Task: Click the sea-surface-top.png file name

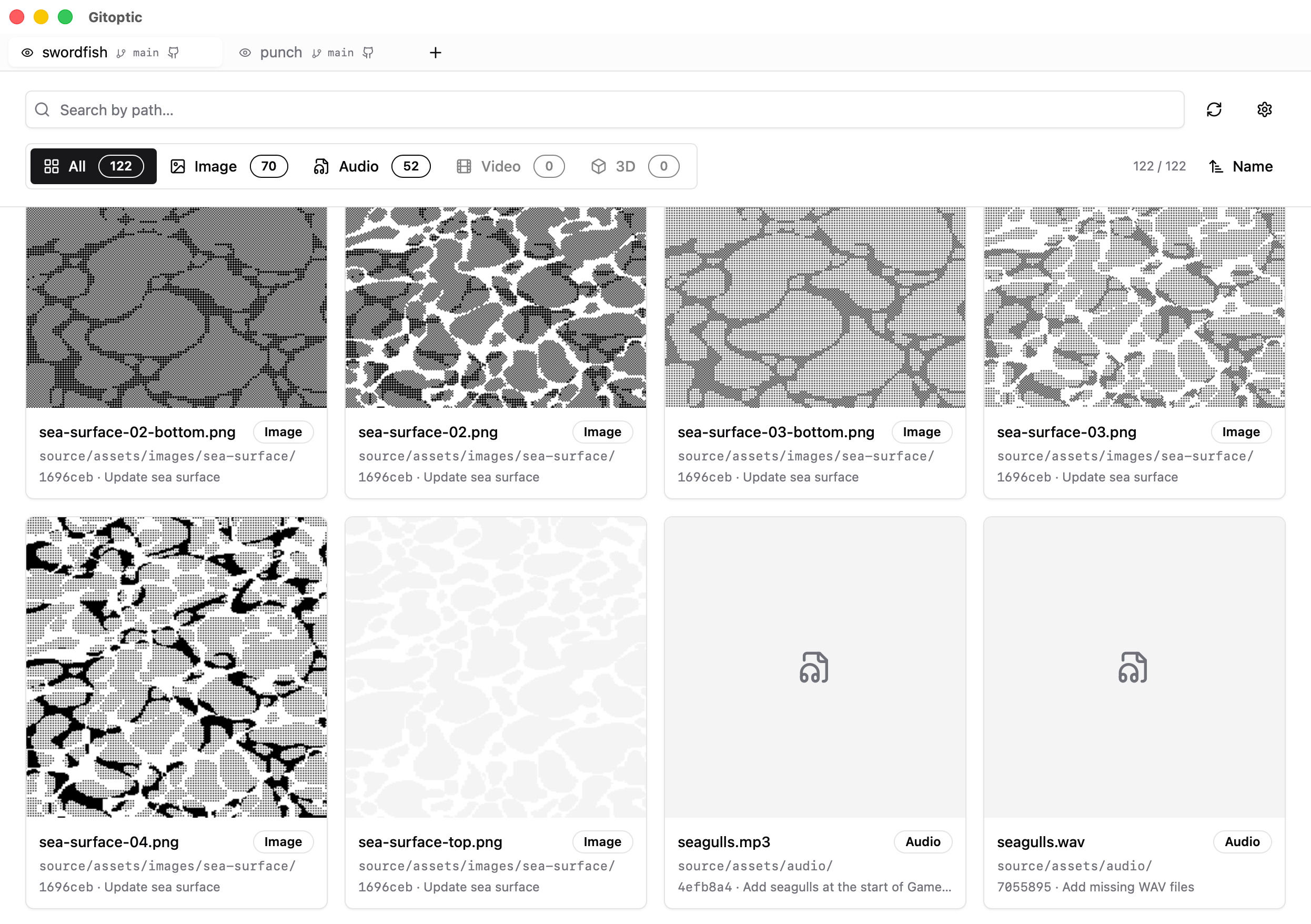Action: pyautogui.click(x=430, y=842)
